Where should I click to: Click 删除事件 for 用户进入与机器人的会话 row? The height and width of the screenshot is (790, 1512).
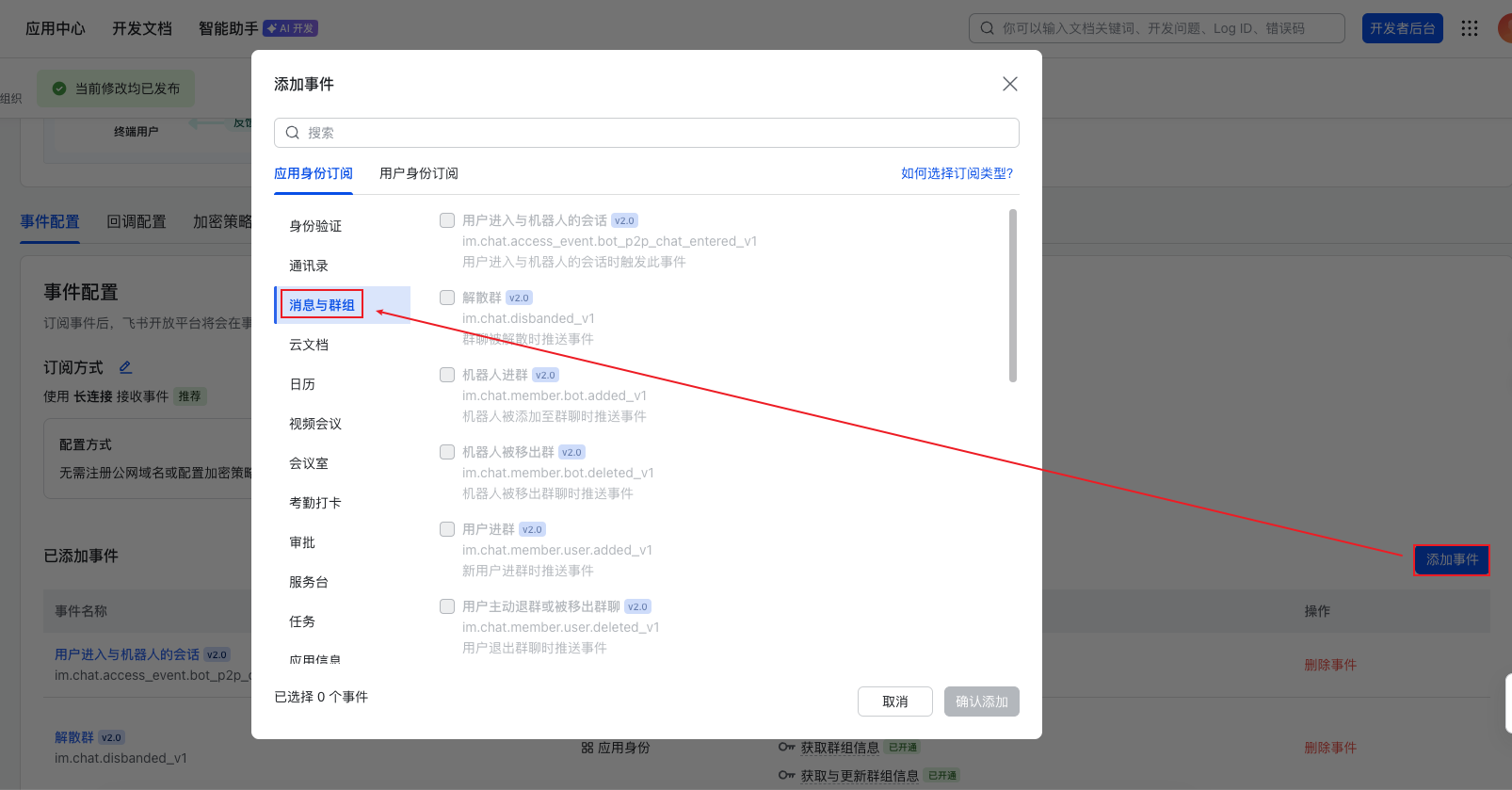tap(1330, 665)
